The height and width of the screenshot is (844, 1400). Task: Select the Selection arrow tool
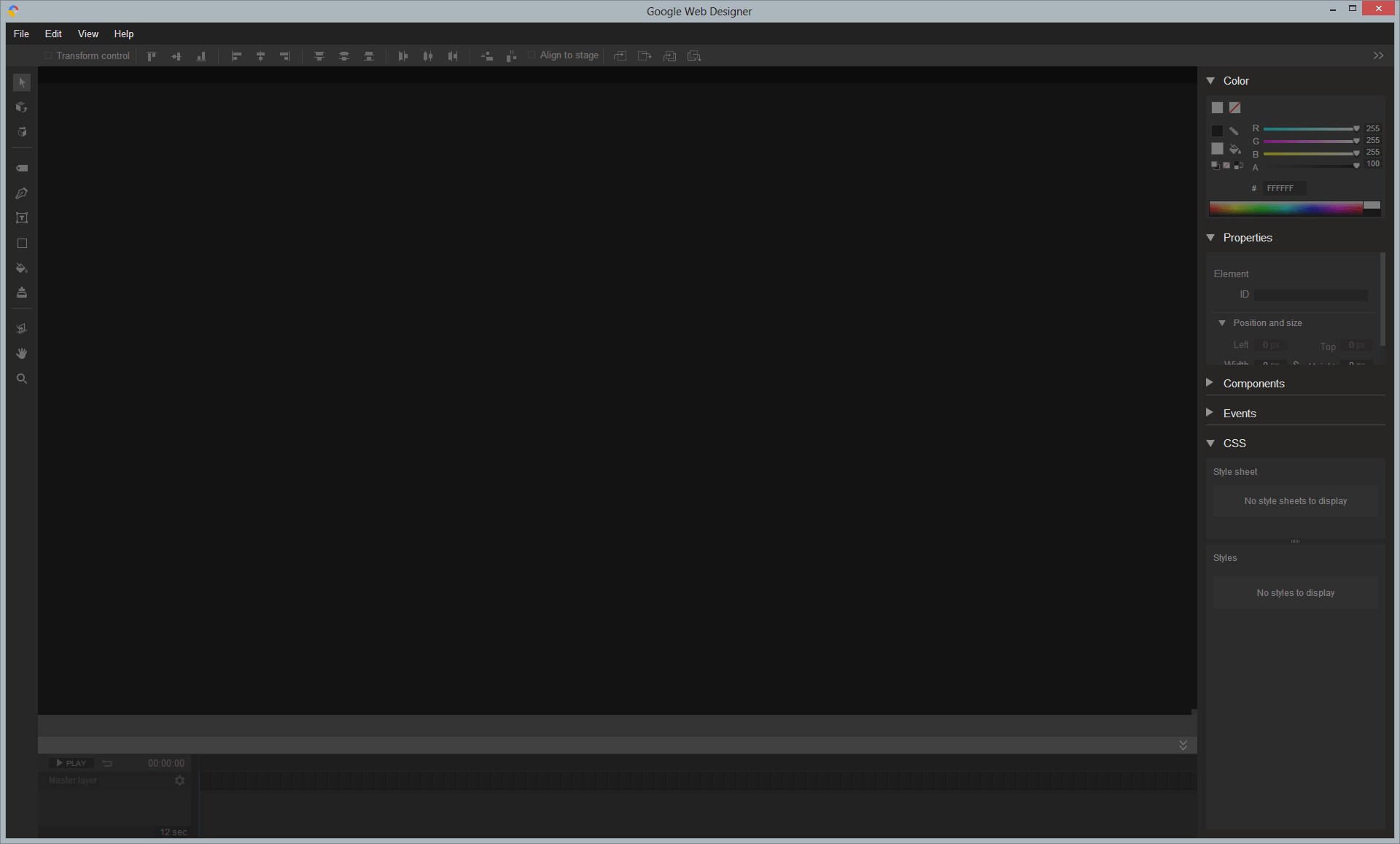point(22,82)
